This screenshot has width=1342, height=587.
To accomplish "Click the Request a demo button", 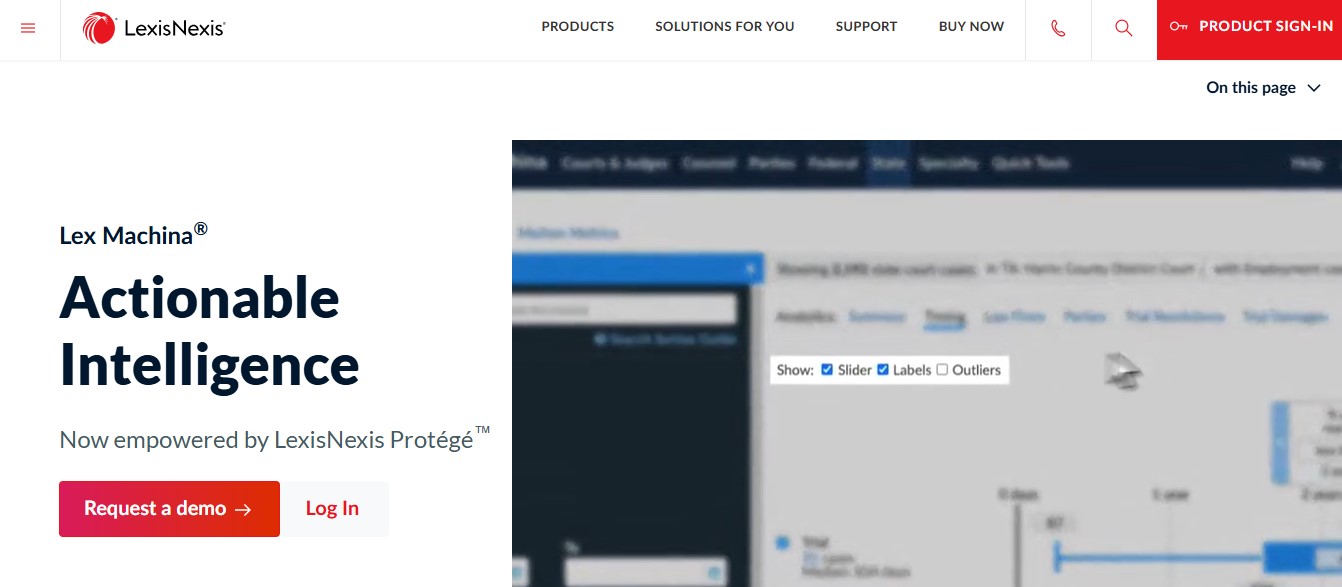I will click(x=169, y=509).
